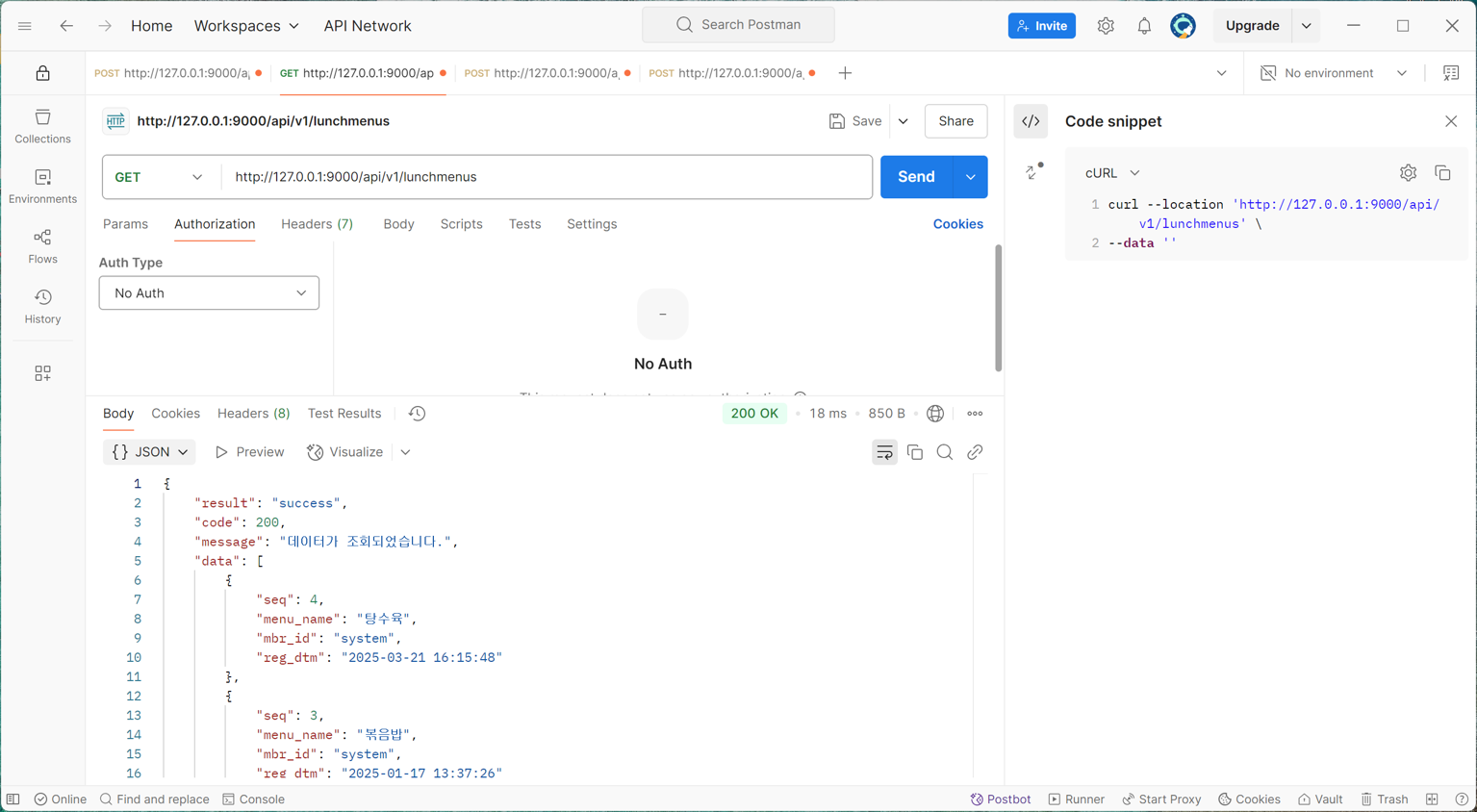
Task: Click the Invite button
Action: (x=1042, y=26)
